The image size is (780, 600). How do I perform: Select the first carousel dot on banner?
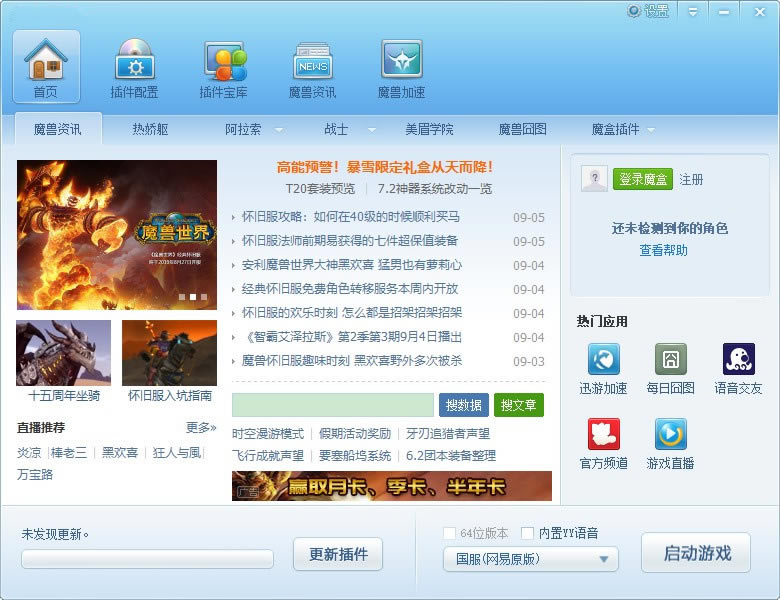tap(182, 297)
